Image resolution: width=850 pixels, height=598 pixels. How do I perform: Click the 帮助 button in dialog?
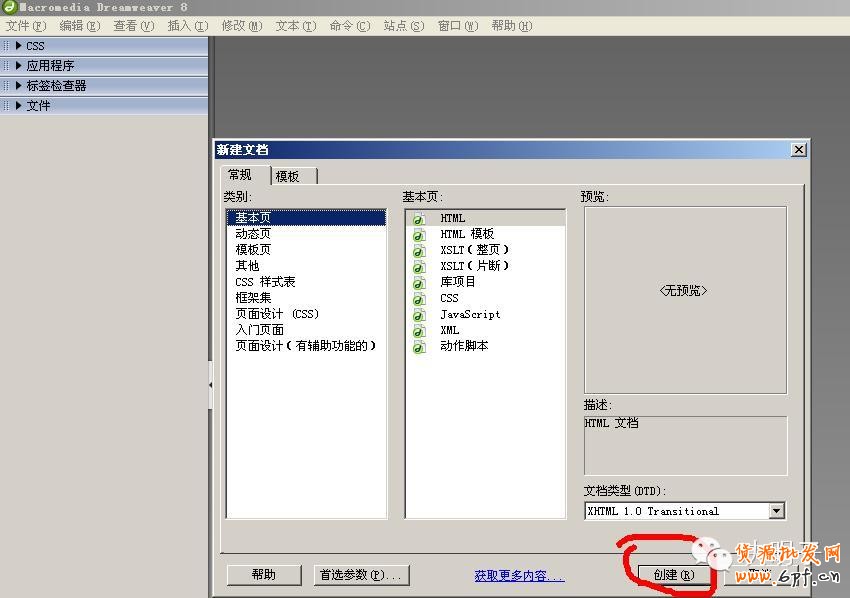click(263, 575)
